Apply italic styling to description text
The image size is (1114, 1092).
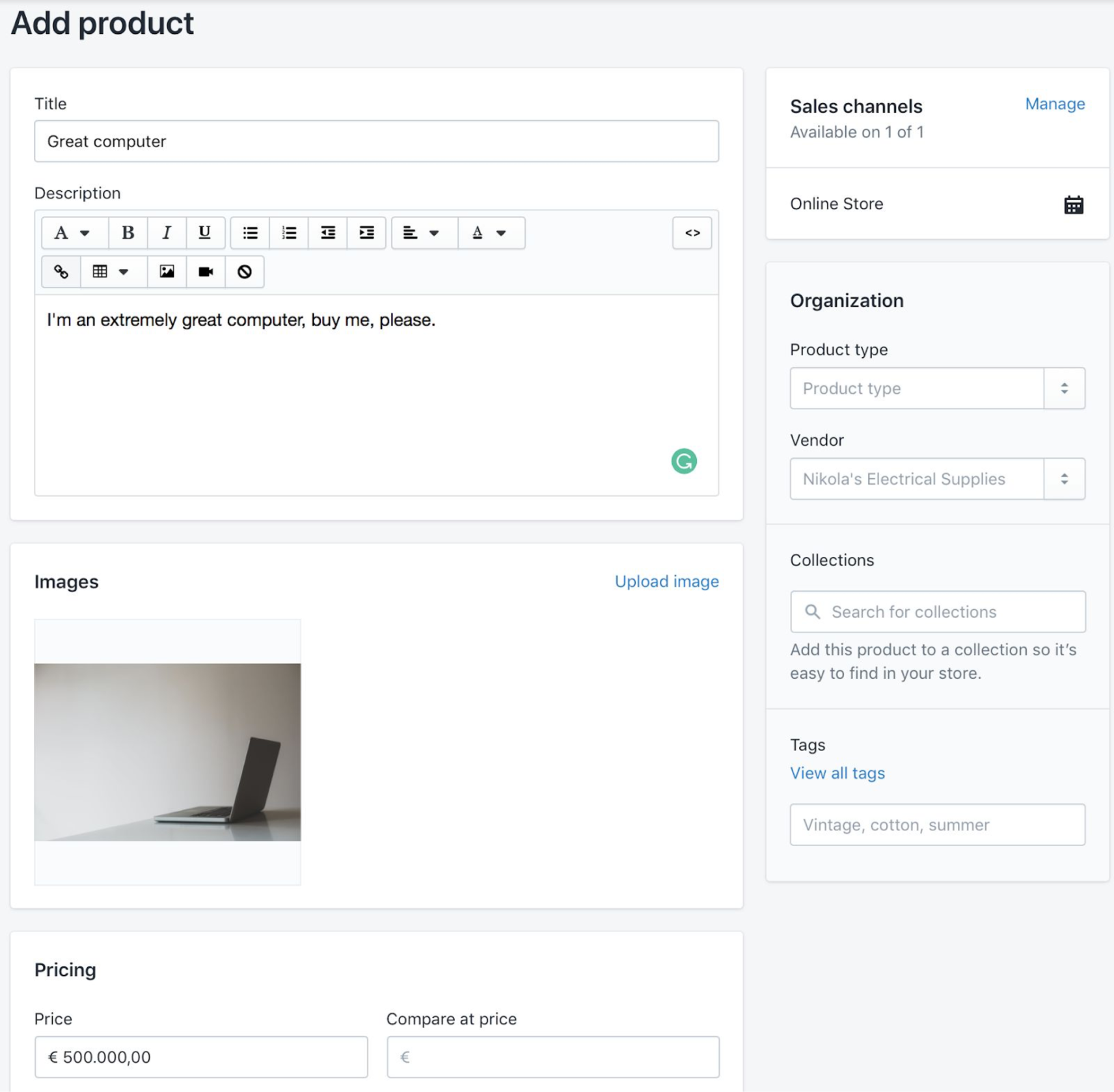coord(167,233)
